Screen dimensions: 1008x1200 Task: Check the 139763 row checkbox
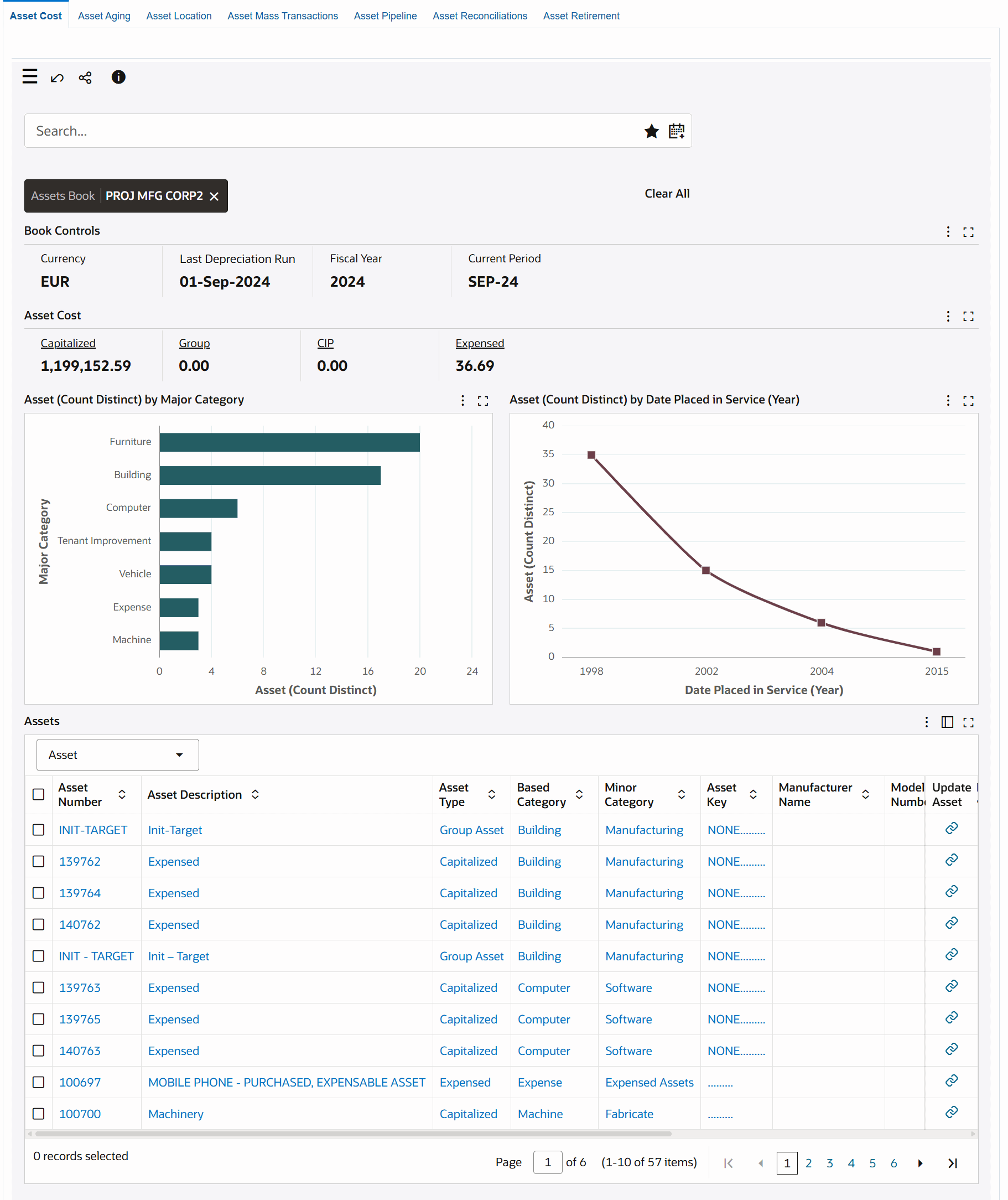pyautogui.click(x=38, y=987)
